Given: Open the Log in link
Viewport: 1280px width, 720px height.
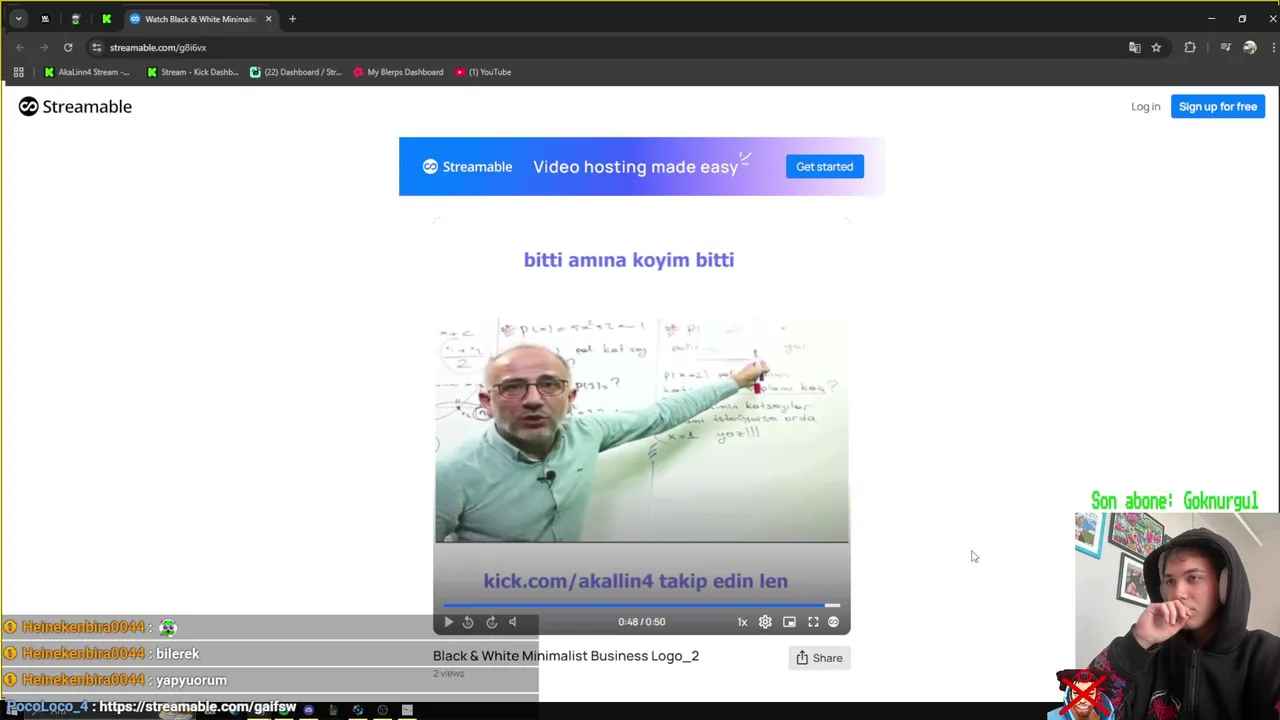Looking at the screenshot, I should (x=1145, y=106).
